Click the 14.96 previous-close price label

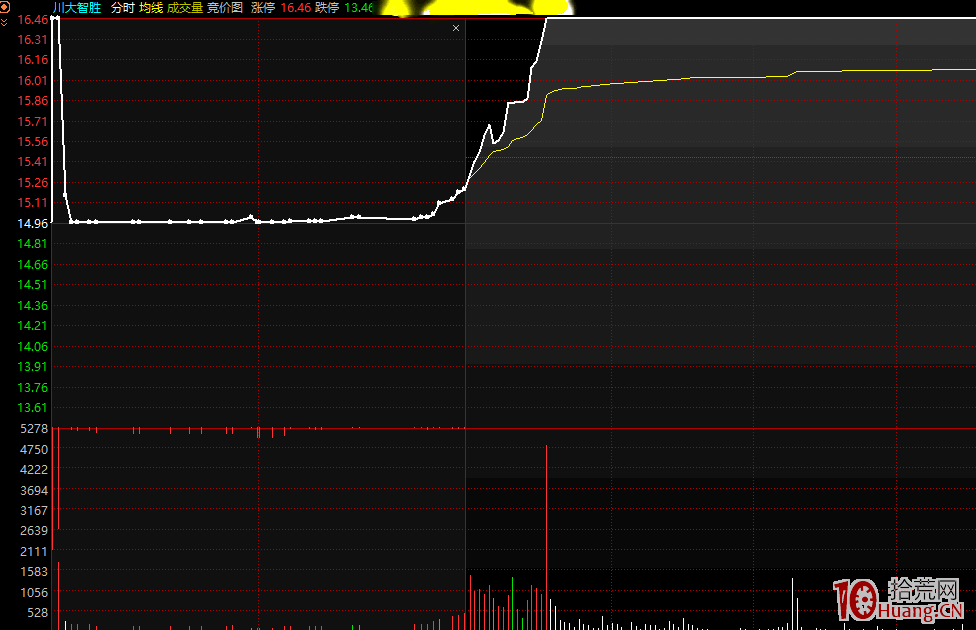[32, 223]
